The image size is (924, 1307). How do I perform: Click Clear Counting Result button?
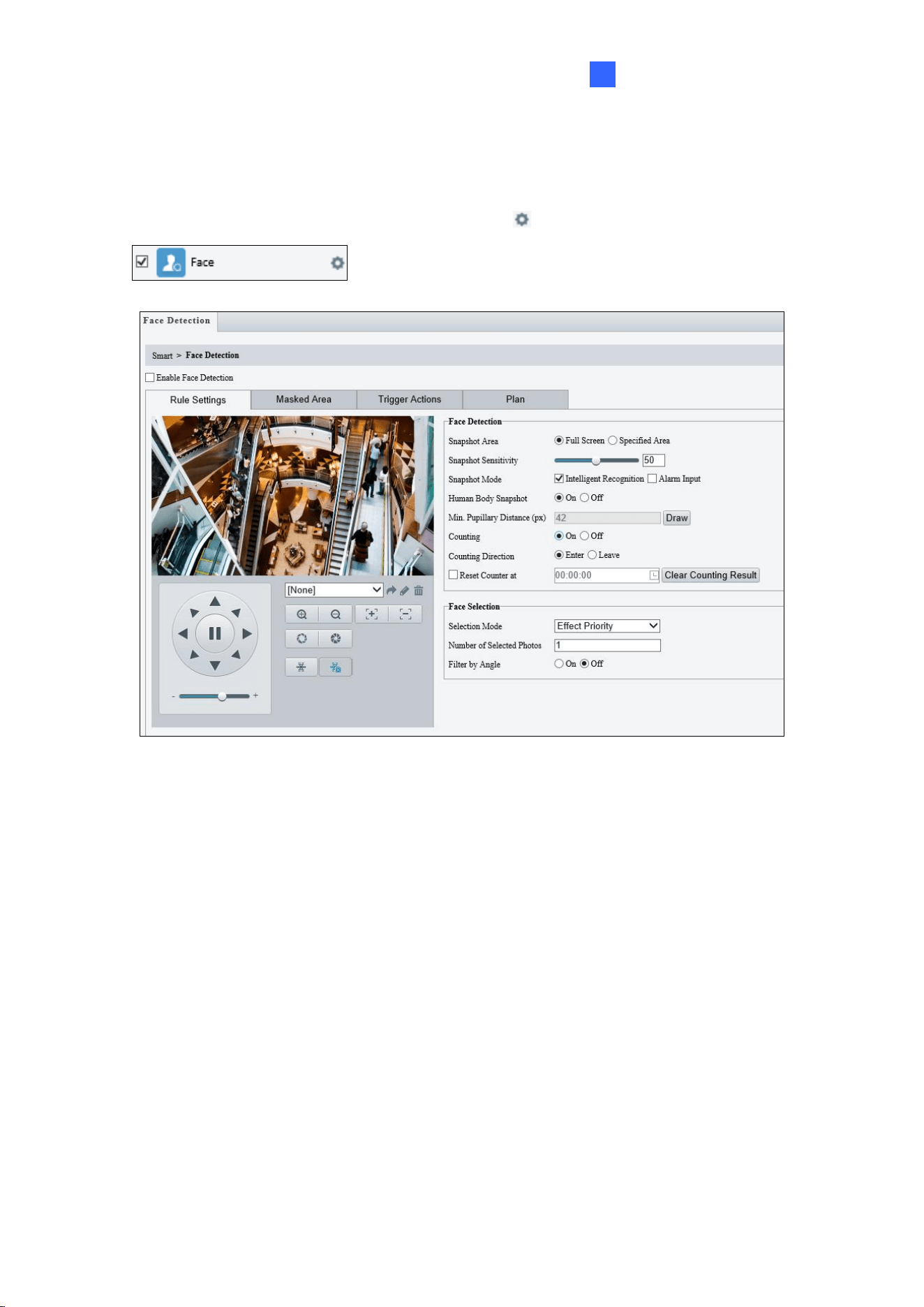710,575
